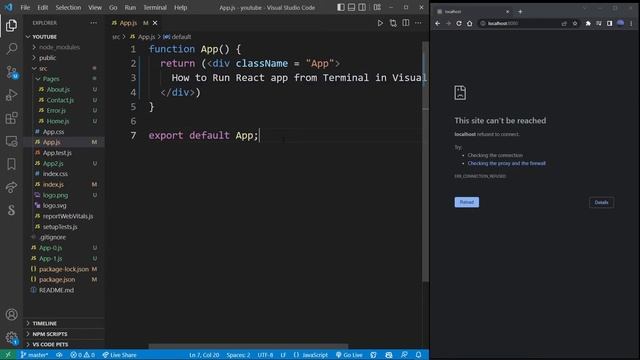Screen dimensions: 640x360
Task: Open the Terminal menu
Action: (x=155, y=7)
